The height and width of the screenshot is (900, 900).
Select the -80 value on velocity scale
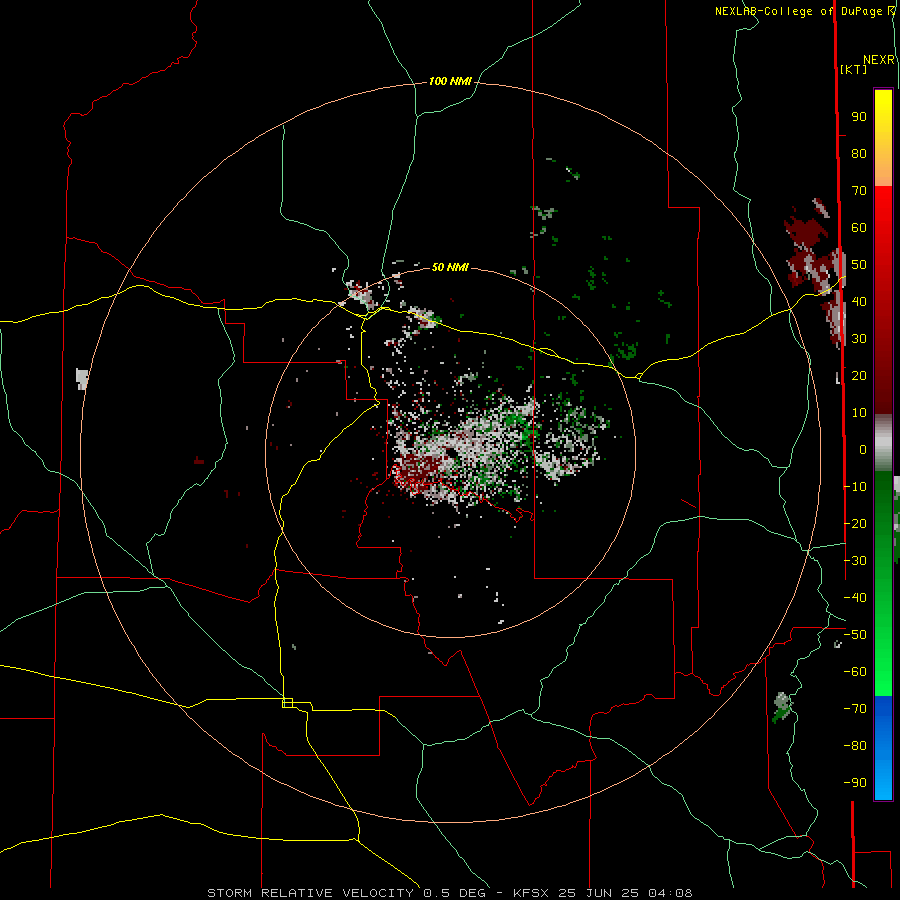point(855,746)
